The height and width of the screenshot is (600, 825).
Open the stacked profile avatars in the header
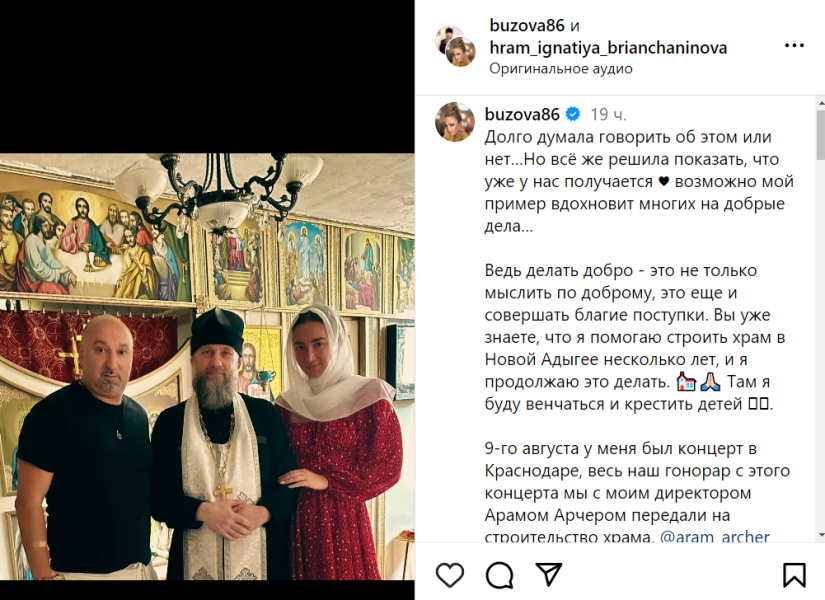[455, 46]
